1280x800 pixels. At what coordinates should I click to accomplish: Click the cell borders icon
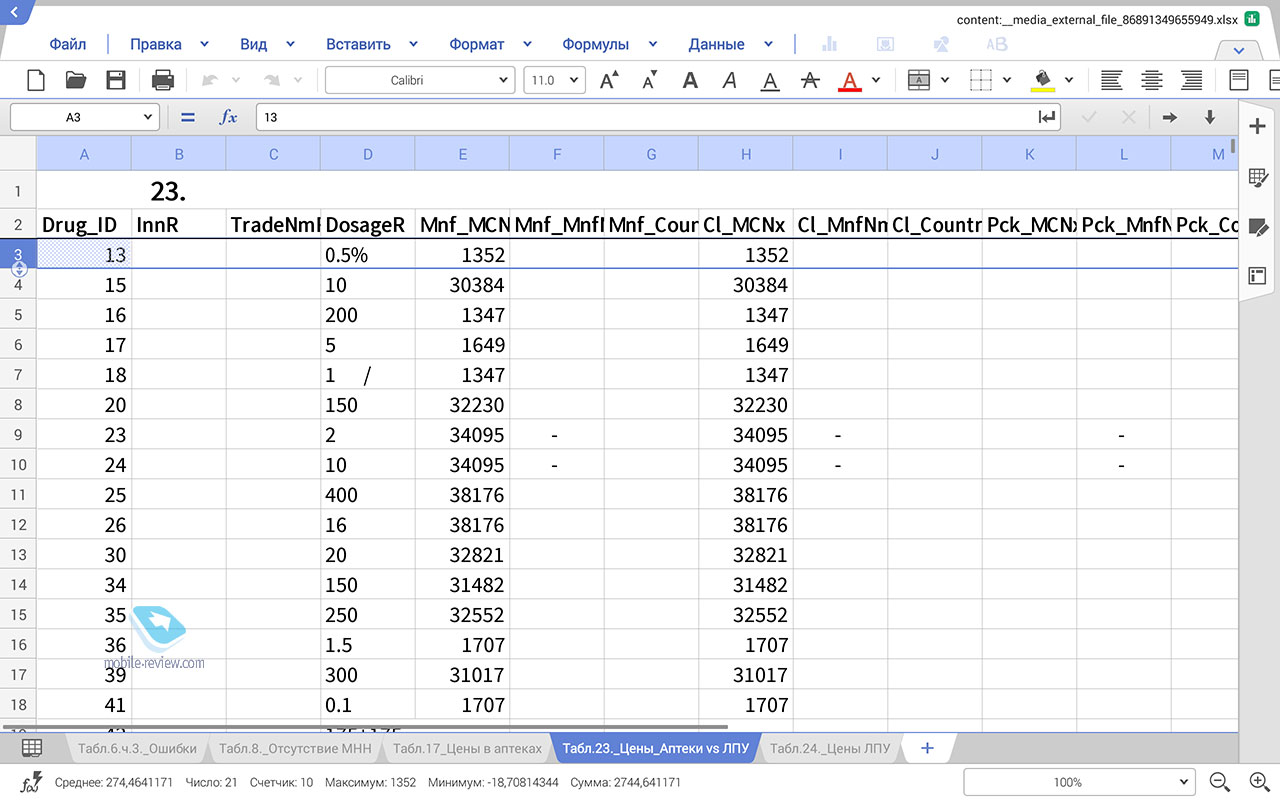coord(981,80)
